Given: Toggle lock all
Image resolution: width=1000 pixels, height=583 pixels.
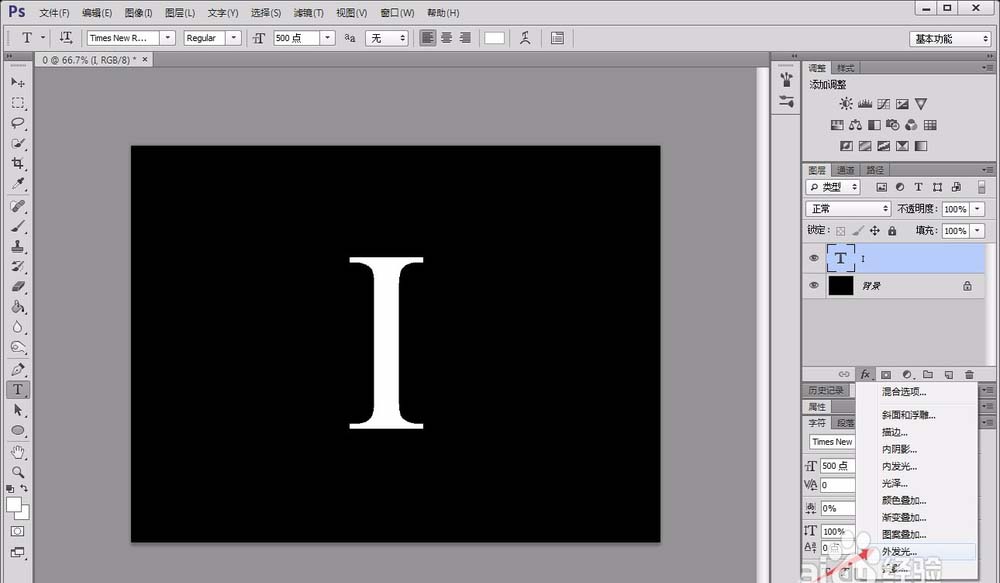Looking at the screenshot, I should pyautogui.click(x=892, y=231).
